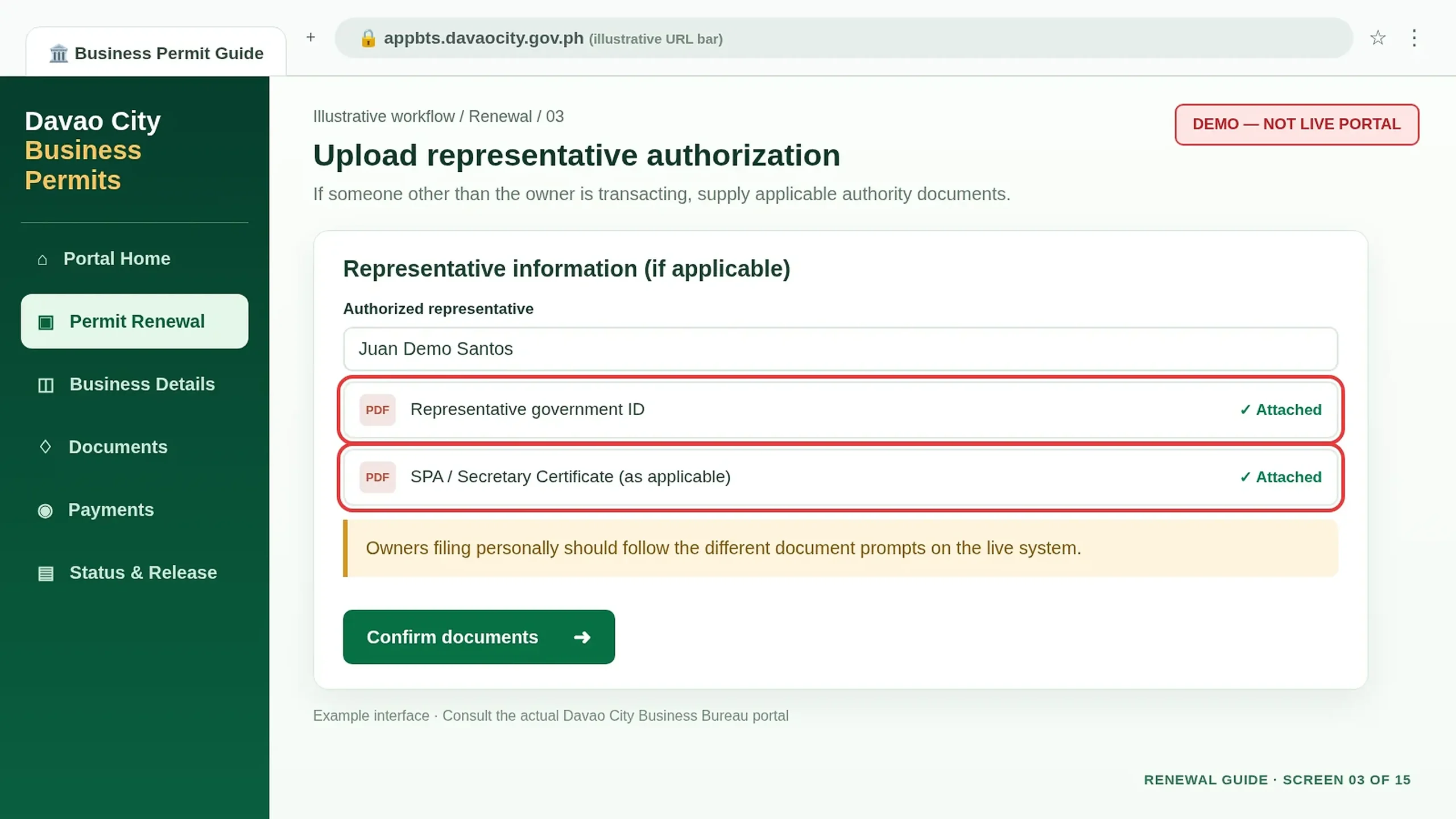Click the Example interface footer text

click(x=551, y=715)
